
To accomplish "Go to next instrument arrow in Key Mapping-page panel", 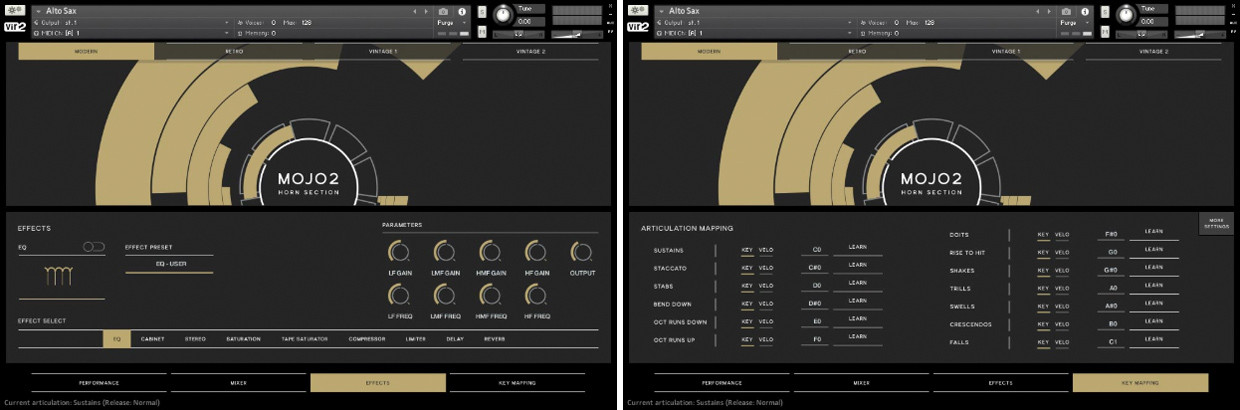I will pyautogui.click(x=1049, y=11).
